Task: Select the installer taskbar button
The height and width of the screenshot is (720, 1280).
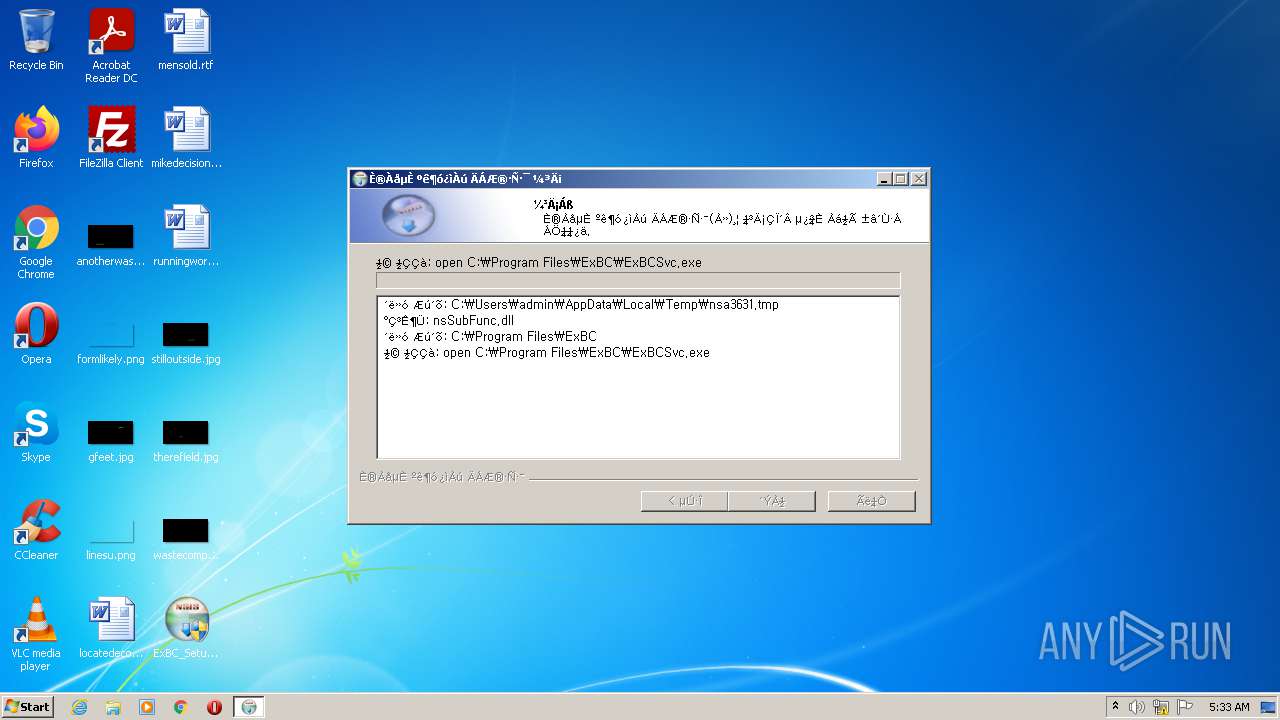Action: tap(249, 707)
